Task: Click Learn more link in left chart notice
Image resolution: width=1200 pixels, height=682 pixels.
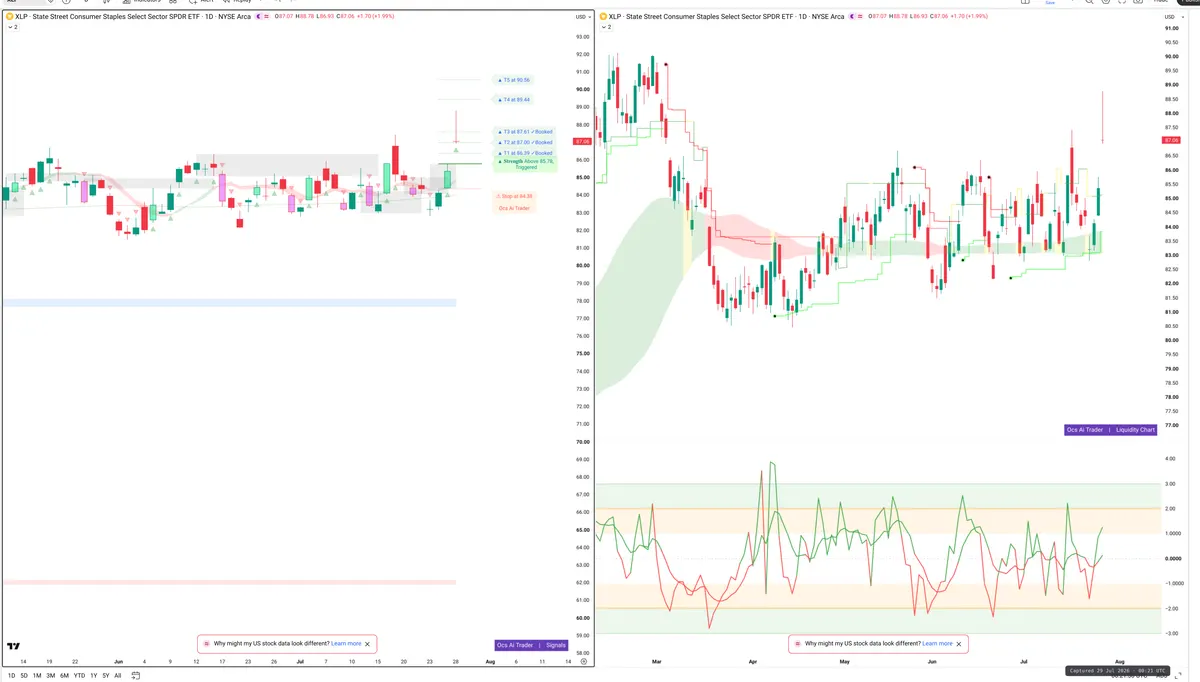Action: click(x=347, y=644)
